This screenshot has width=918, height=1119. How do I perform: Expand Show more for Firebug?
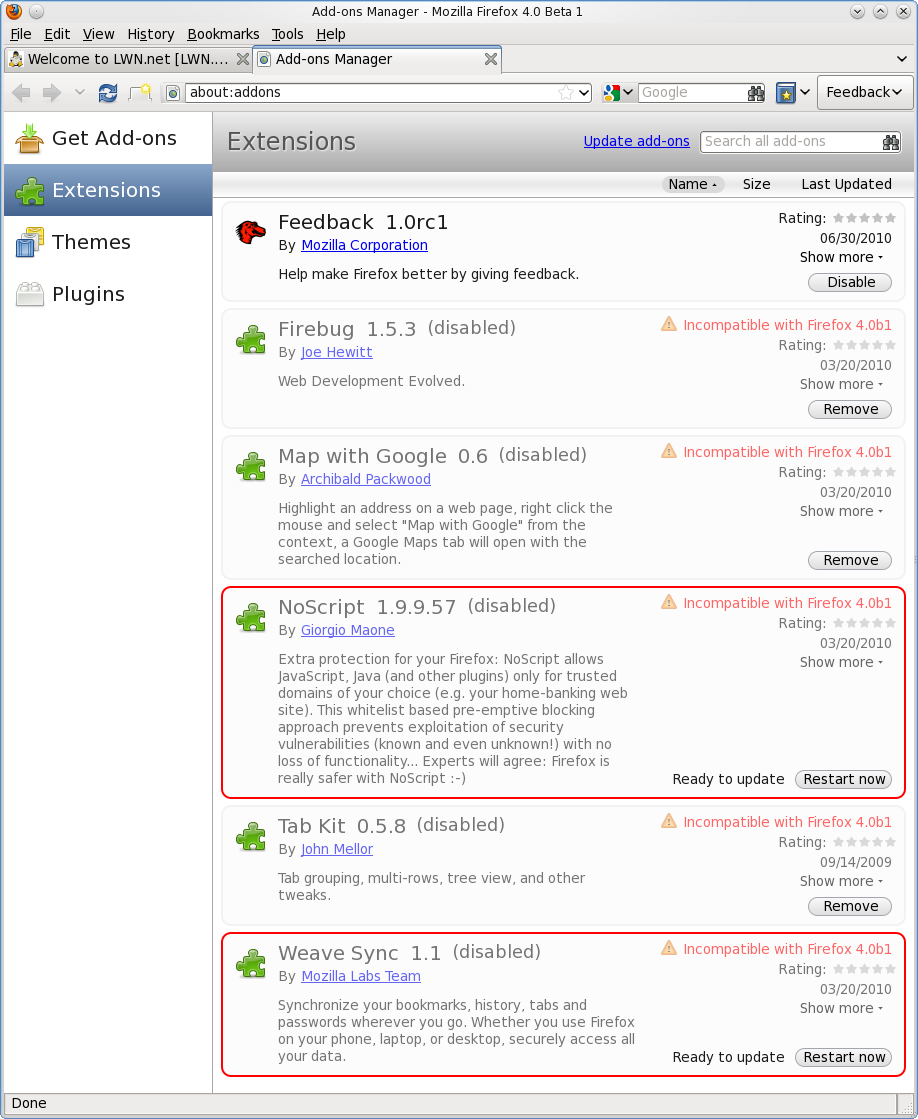point(841,384)
